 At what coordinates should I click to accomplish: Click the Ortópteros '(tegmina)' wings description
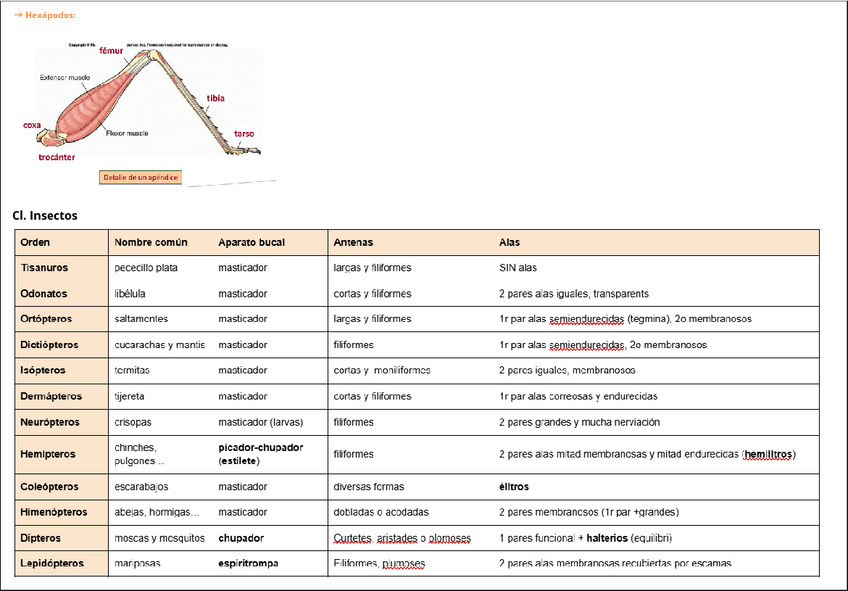click(x=625, y=319)
